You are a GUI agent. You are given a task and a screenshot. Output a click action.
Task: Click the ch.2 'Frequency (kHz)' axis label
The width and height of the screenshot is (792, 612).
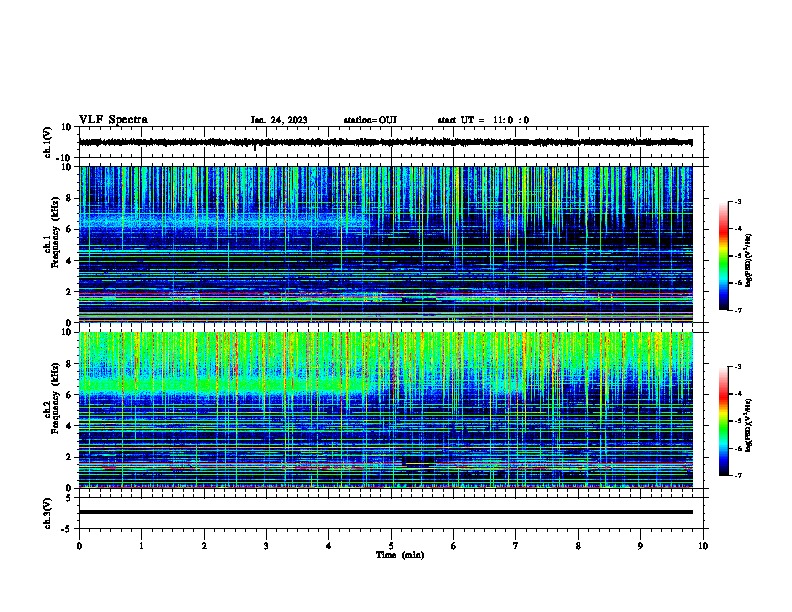(55, 398)
